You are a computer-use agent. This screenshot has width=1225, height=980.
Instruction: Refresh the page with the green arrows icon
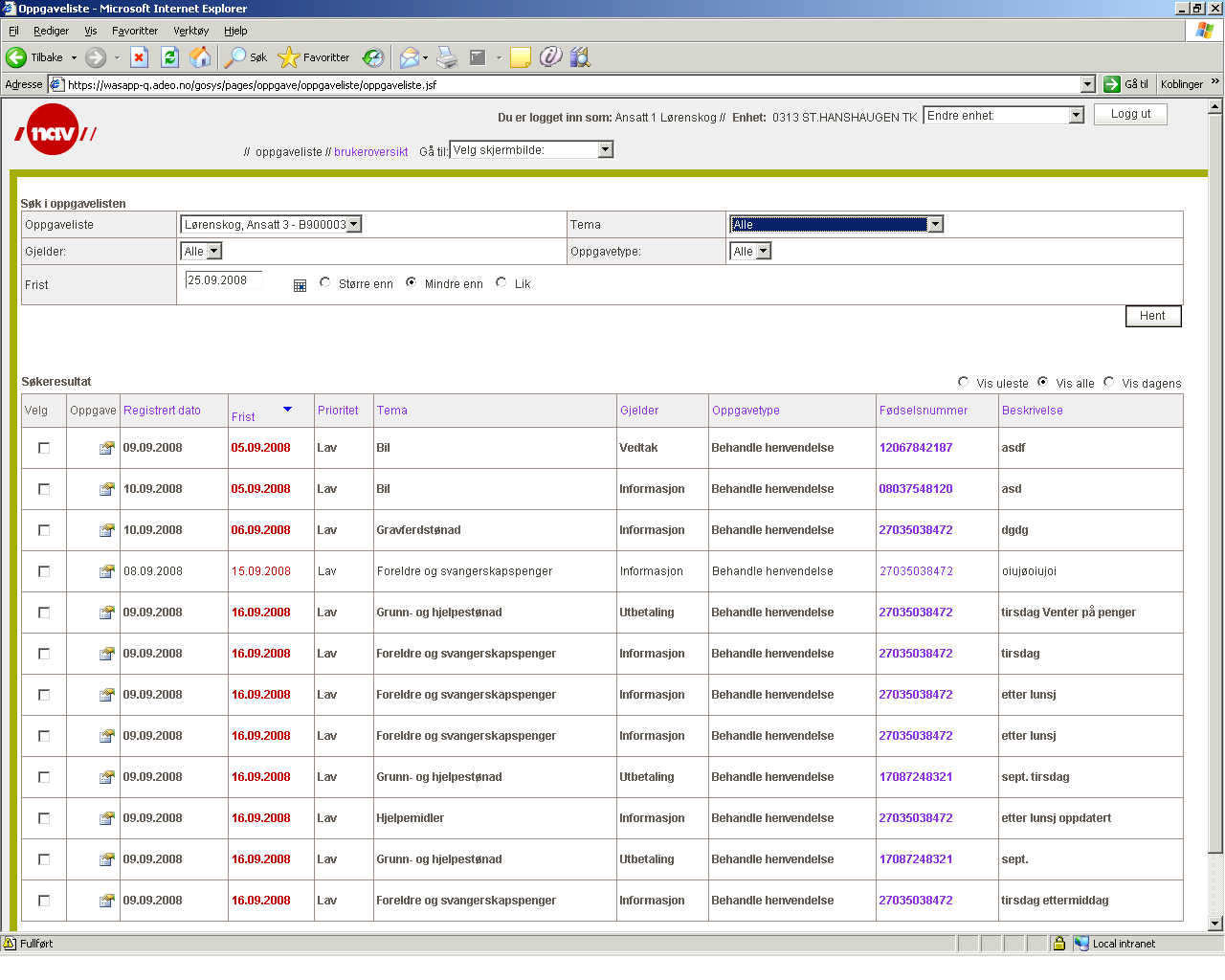pos(169,57)
